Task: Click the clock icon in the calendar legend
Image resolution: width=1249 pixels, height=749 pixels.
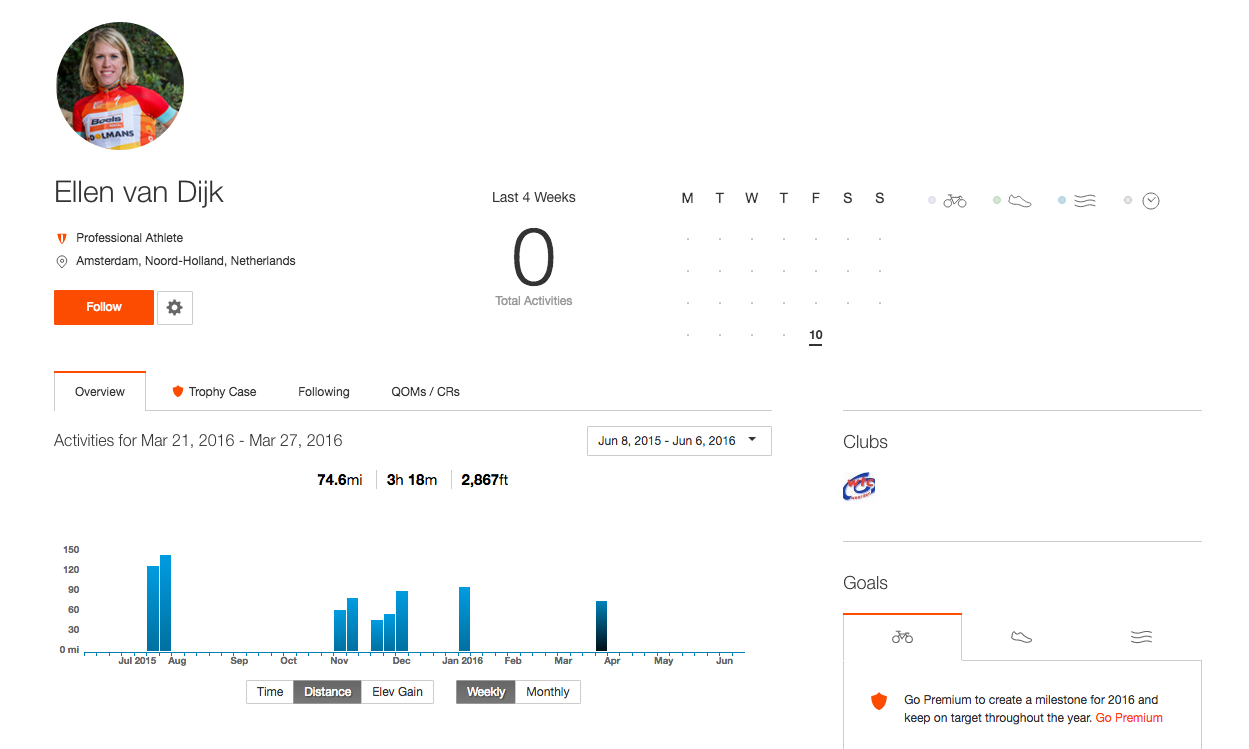Action: click(x=1151, y=201)
